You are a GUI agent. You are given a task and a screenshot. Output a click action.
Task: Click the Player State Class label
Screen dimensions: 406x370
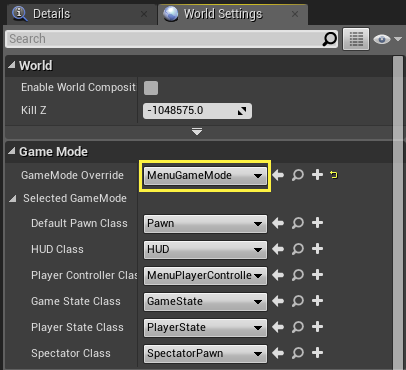click(77, 327)
